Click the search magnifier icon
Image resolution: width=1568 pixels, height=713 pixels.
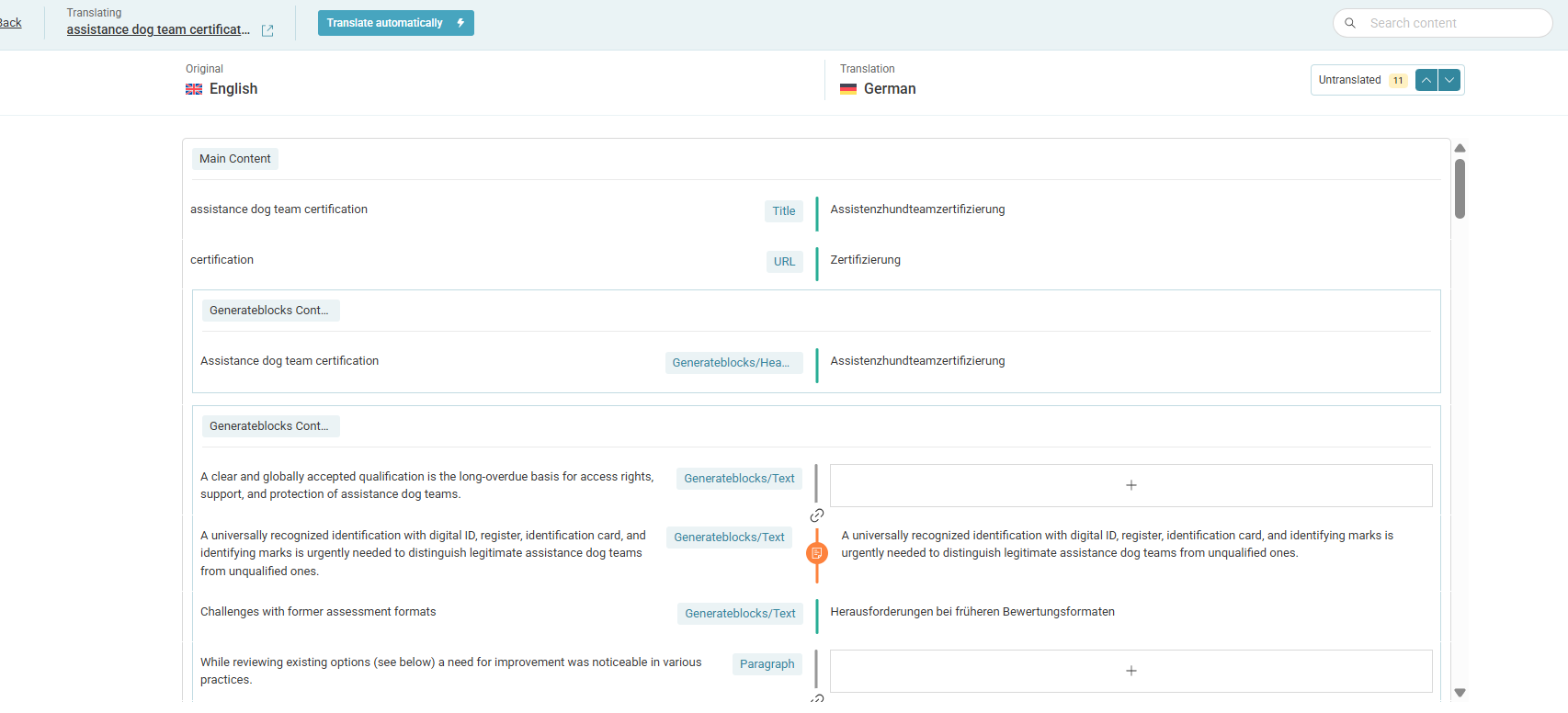click(1350, 23)
